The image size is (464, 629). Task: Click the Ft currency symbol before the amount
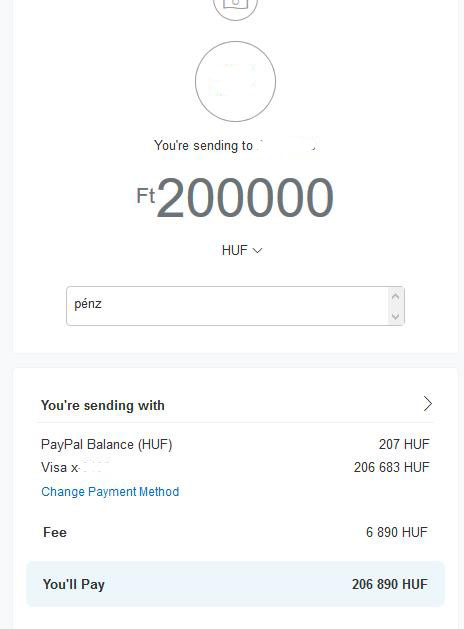(146, 196)
